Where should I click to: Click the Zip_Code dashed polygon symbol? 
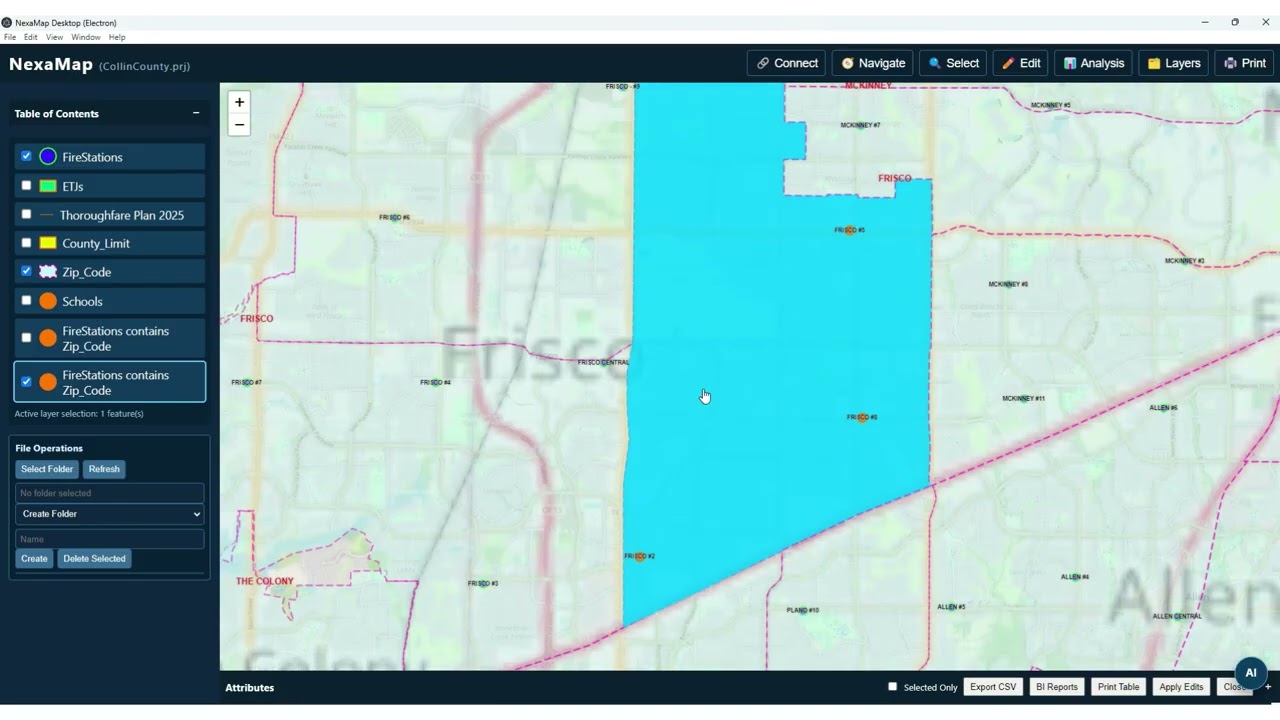pos(48,272)
